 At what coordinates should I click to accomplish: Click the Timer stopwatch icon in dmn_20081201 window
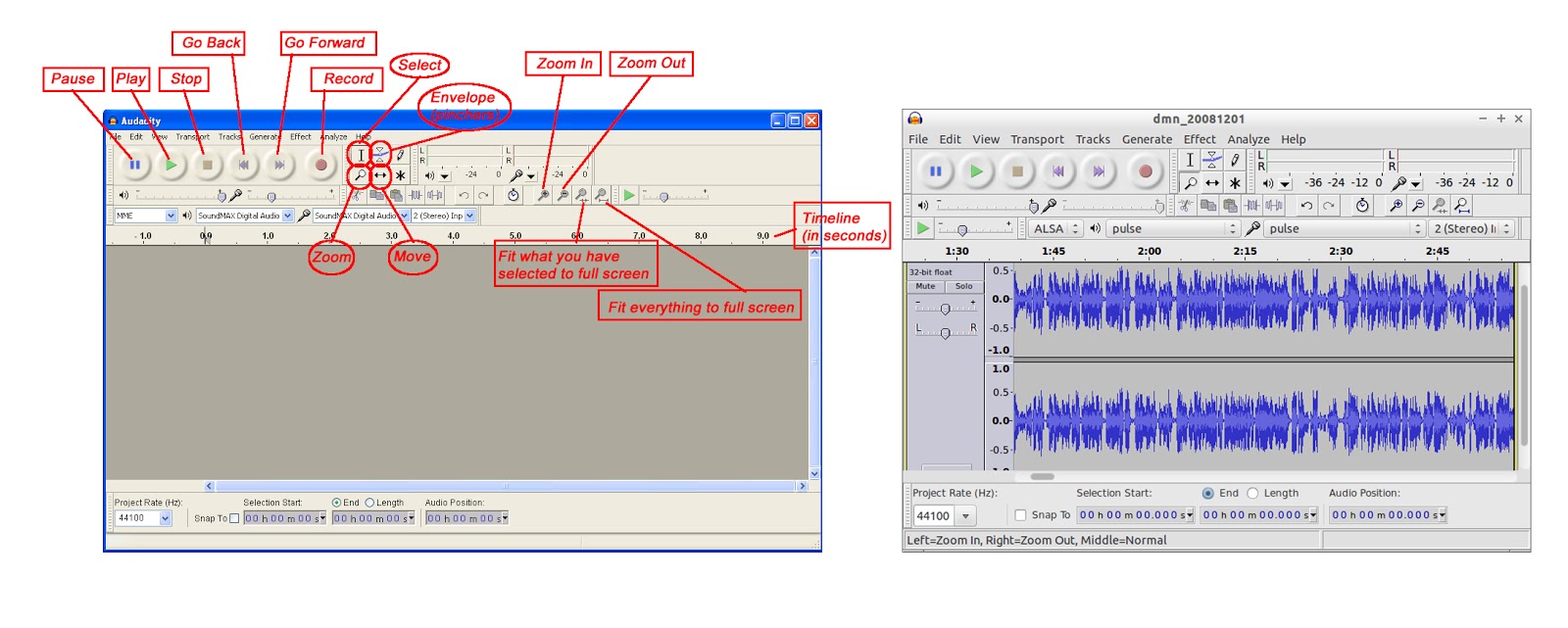point(1362,206)
